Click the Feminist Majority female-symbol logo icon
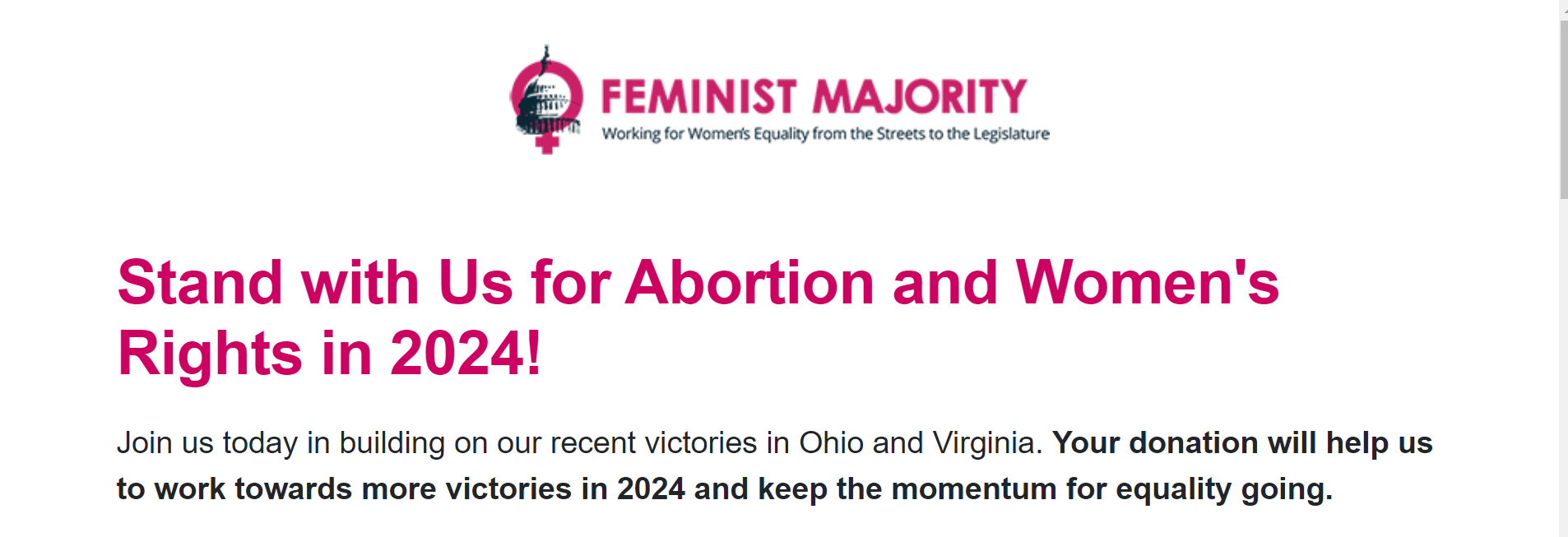The width and height of the screenshot is (1568, 537). (546, 99)
